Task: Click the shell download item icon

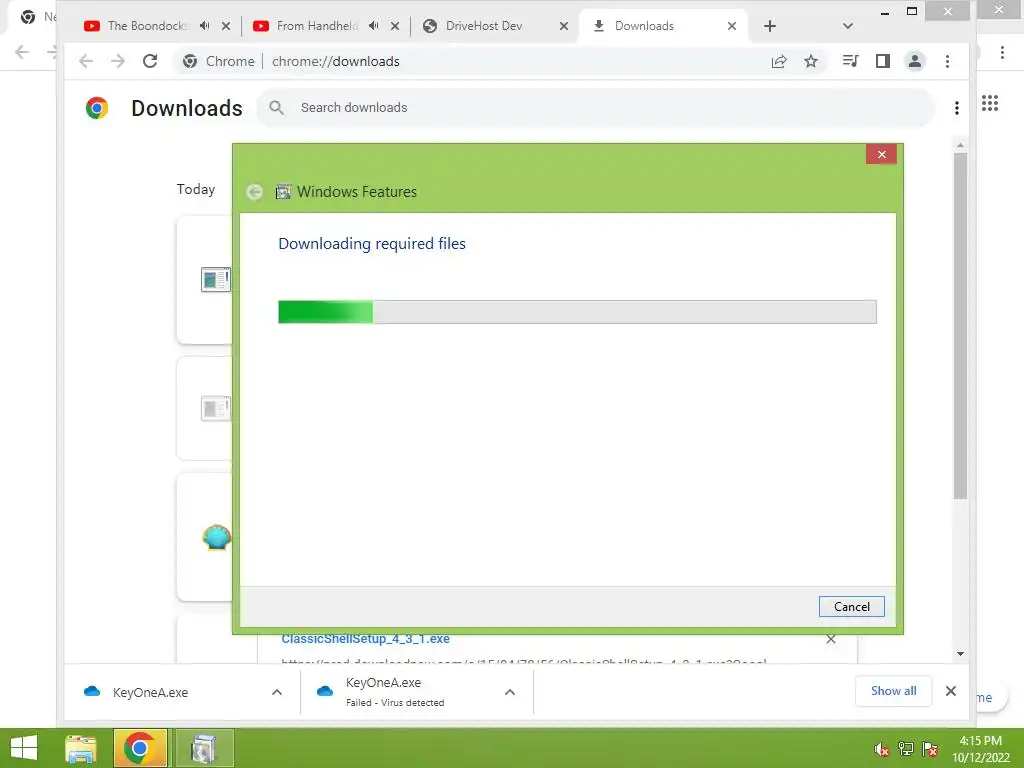Action: point(216,537)
